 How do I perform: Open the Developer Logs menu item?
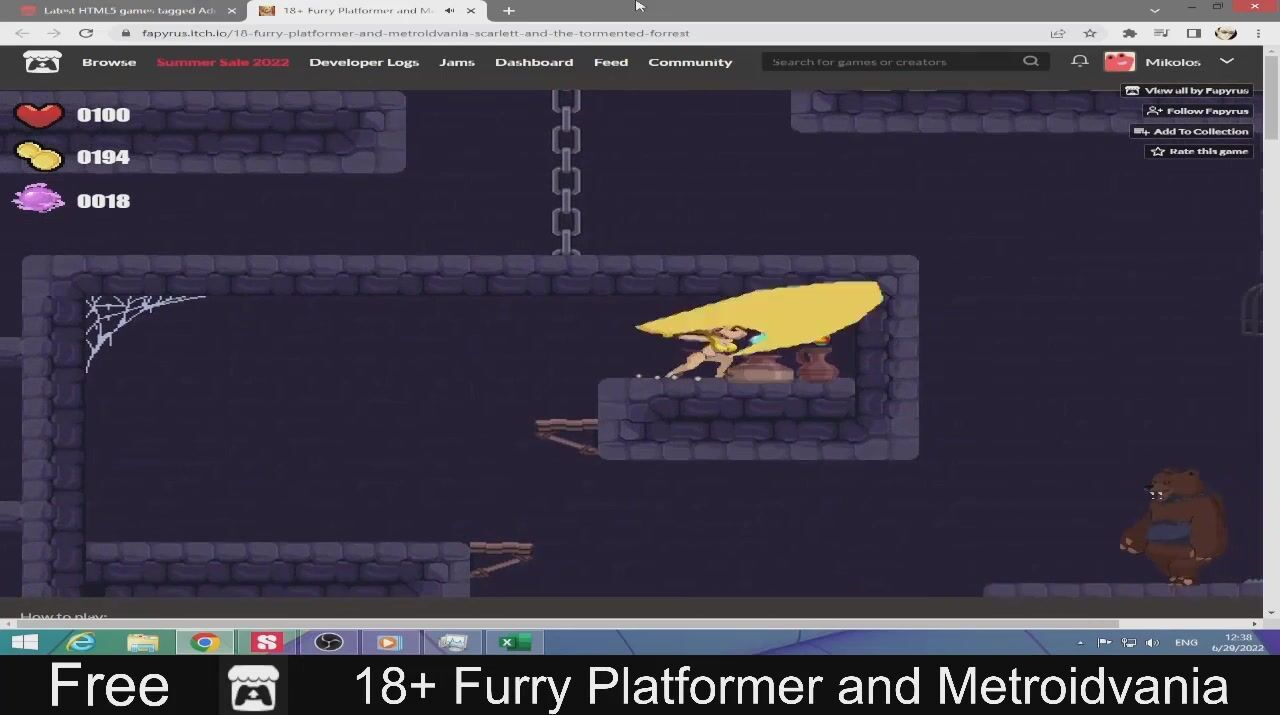364,62
